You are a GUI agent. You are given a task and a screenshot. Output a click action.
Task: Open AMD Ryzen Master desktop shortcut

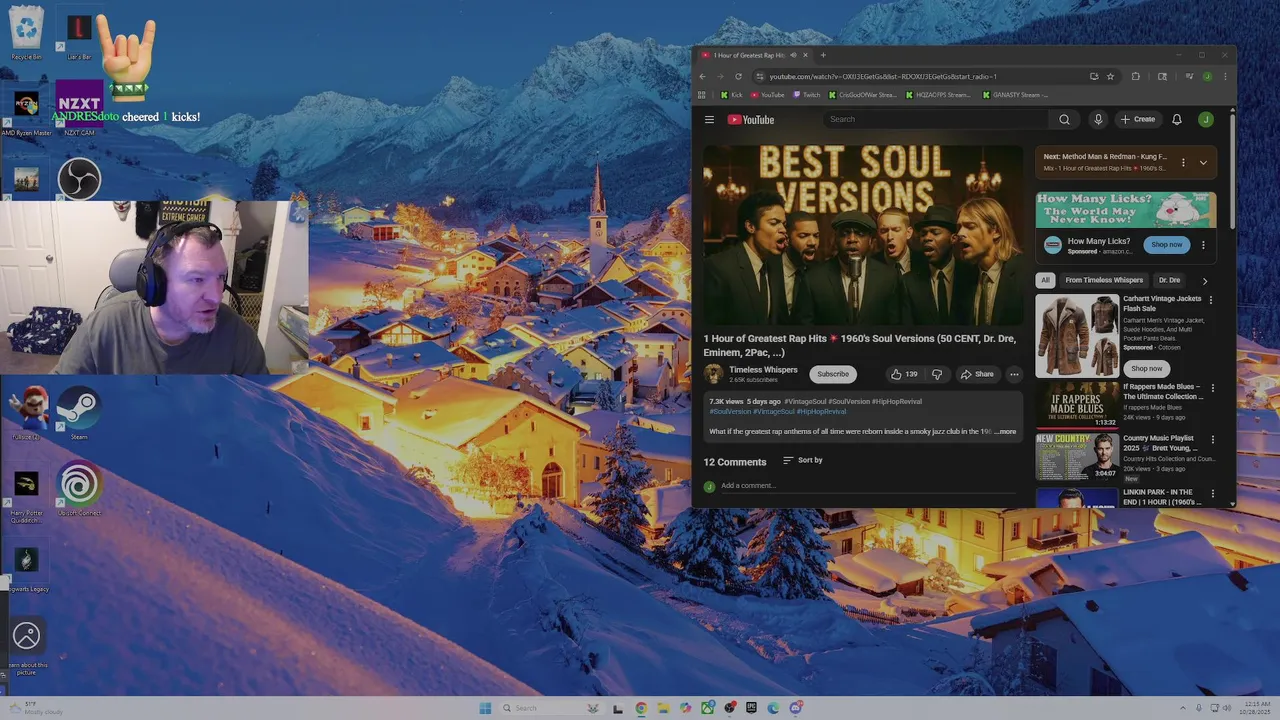tap(26, 110)
